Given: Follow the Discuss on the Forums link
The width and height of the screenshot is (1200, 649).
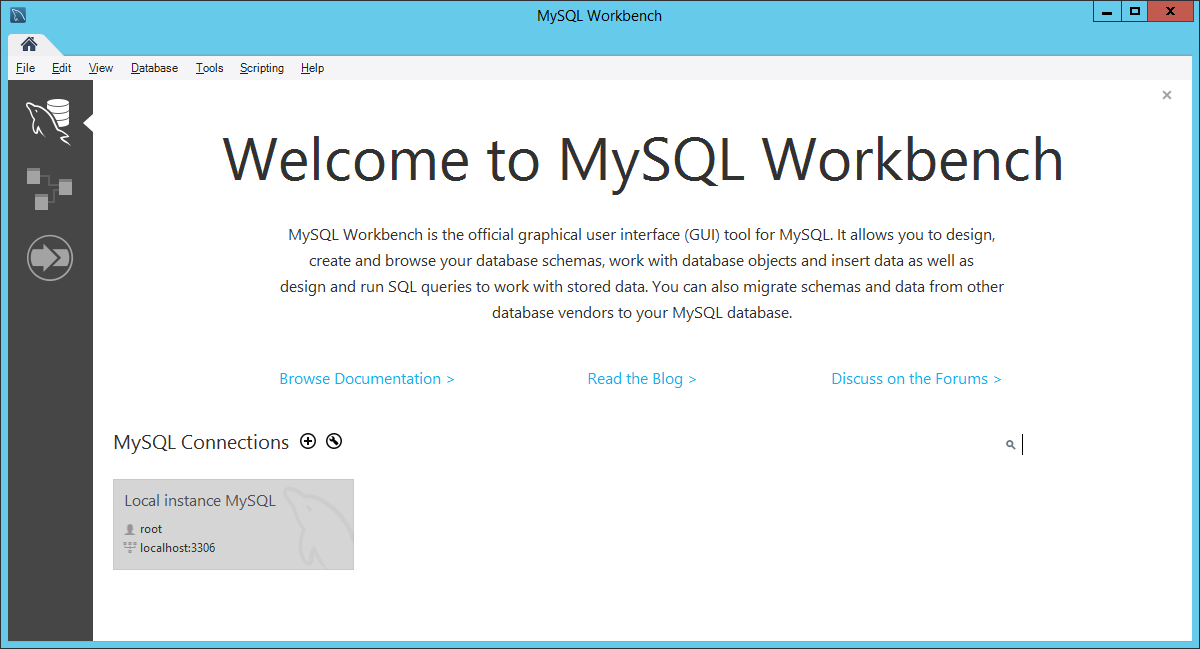Looking at the screenshot, I should click(x=916, y=379).
